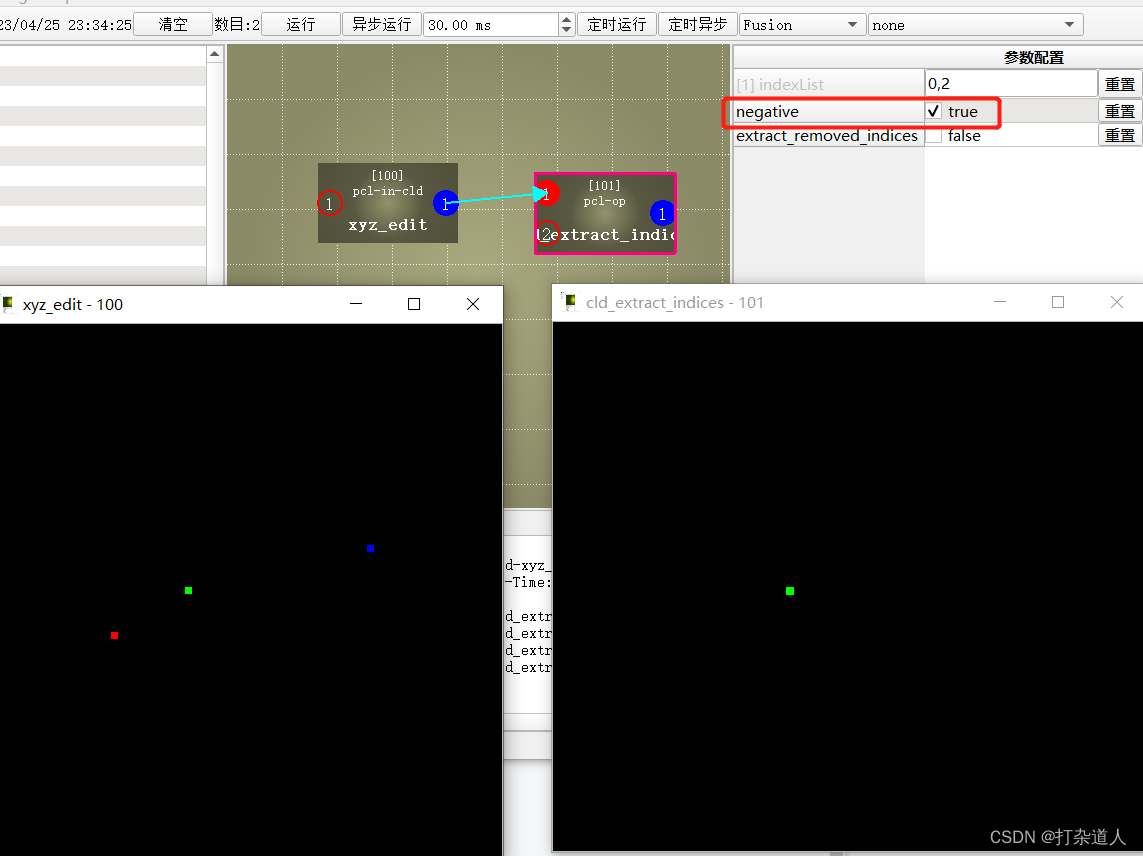Click the app icon in cld_extract_indices - 101 title bar
The image size is (1143, 856).
click(x=570, y=302)
